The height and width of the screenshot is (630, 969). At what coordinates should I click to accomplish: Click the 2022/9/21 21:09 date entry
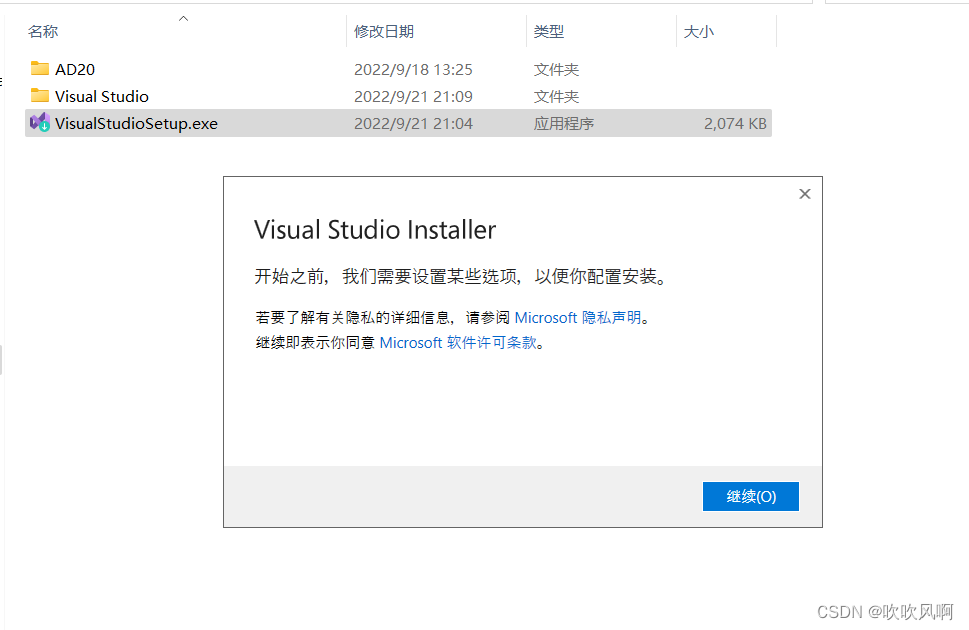coord(413,96)
